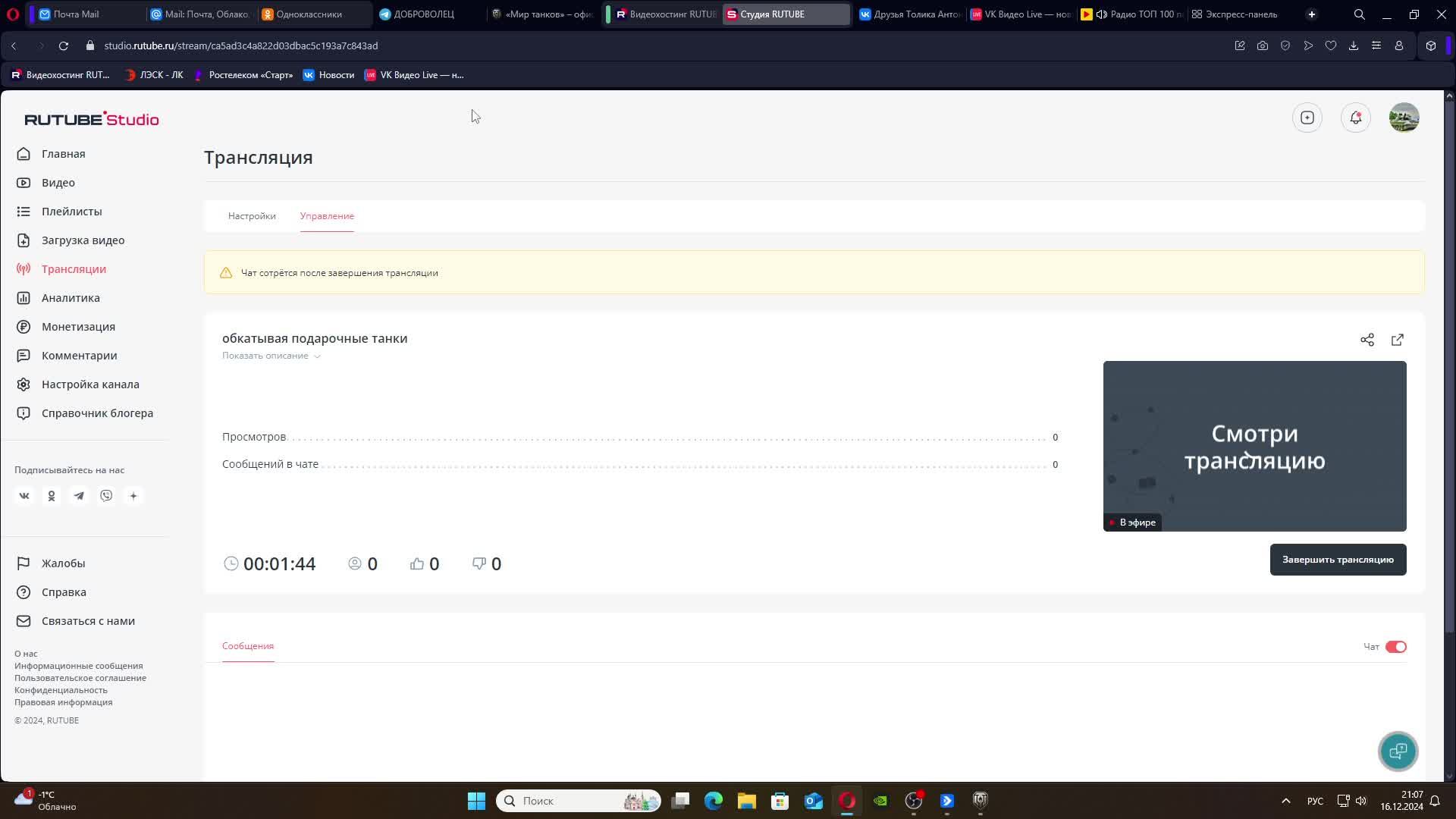This screenshot has width=1456, height=819.
Task: Switch to the Настройки tab
Action: [252, 216]
